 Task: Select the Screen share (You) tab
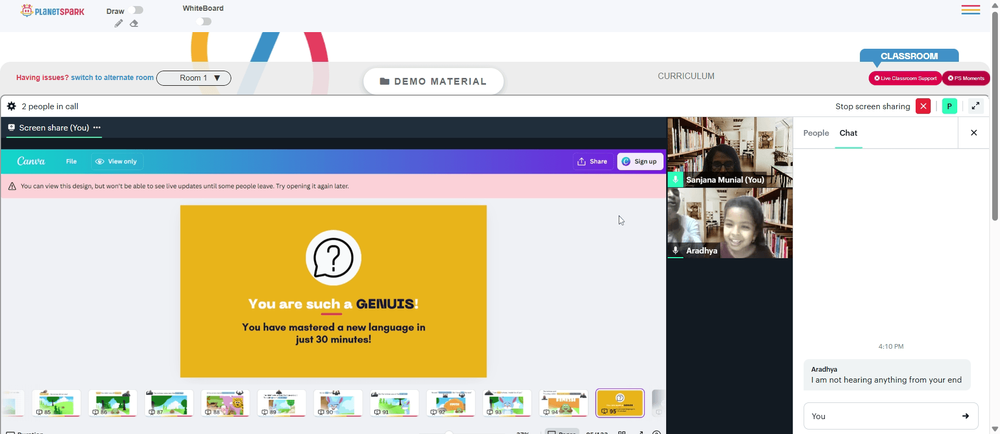click(x=54, y=127)
